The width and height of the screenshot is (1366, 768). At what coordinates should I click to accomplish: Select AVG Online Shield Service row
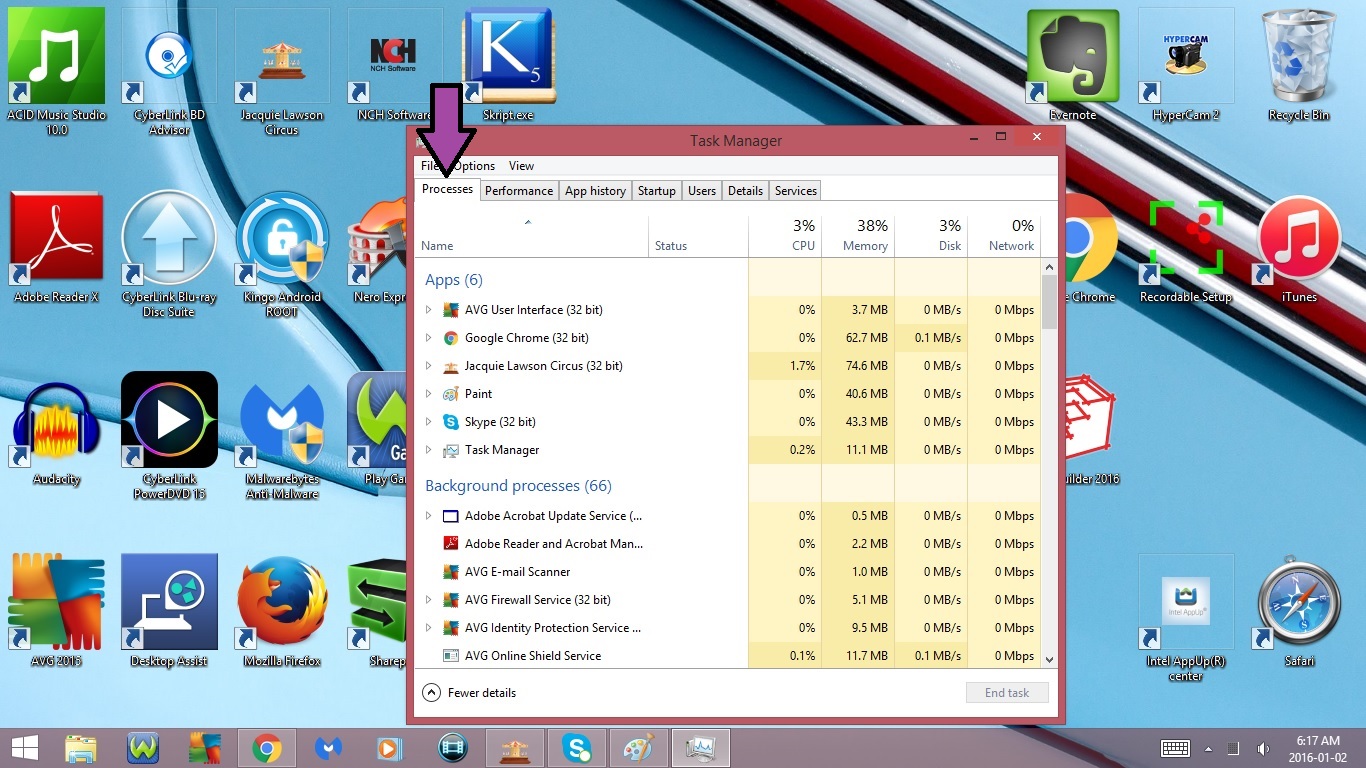point(728,656)
